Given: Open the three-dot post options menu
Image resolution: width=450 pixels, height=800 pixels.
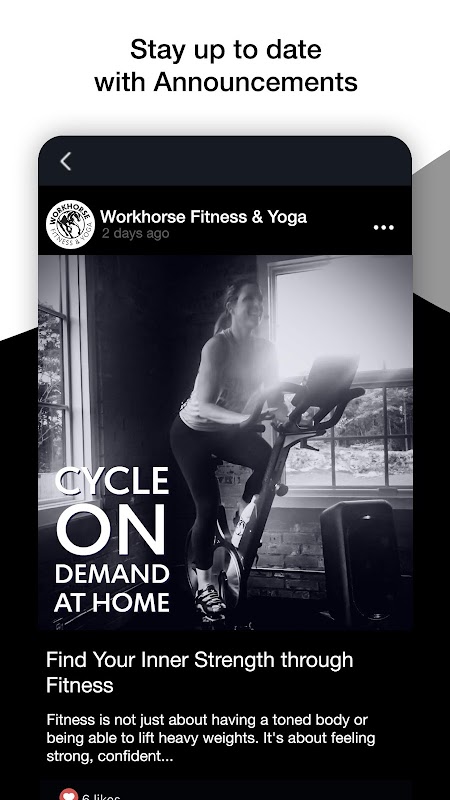Looking at the screenshot, I should click(383, 228).
